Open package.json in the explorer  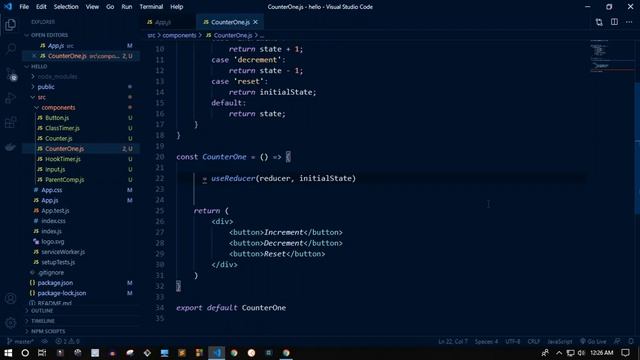55,282
